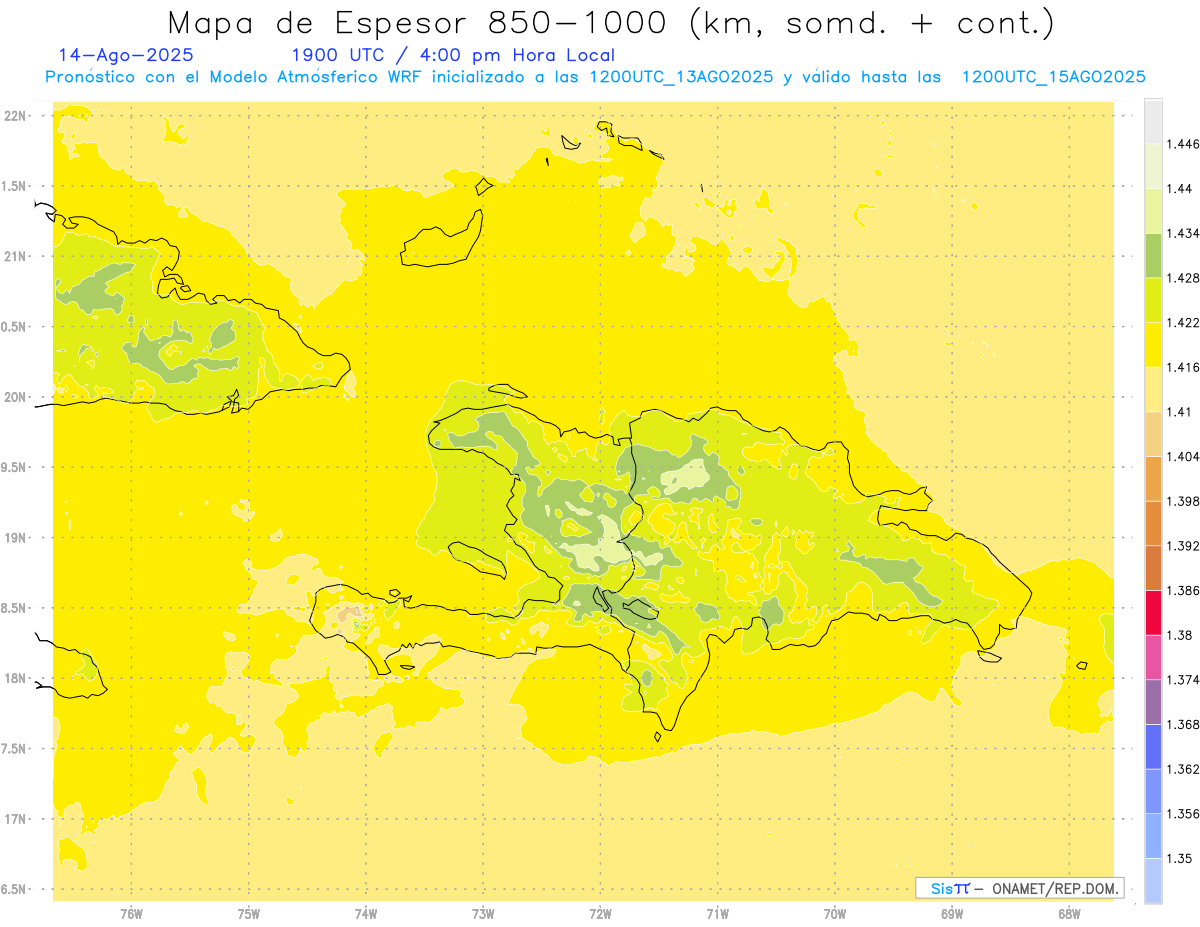Click the legend value '1.446'
The height and width of the screenshot is (927, 1200).
pyautogui.click(x=1185, y=144)
